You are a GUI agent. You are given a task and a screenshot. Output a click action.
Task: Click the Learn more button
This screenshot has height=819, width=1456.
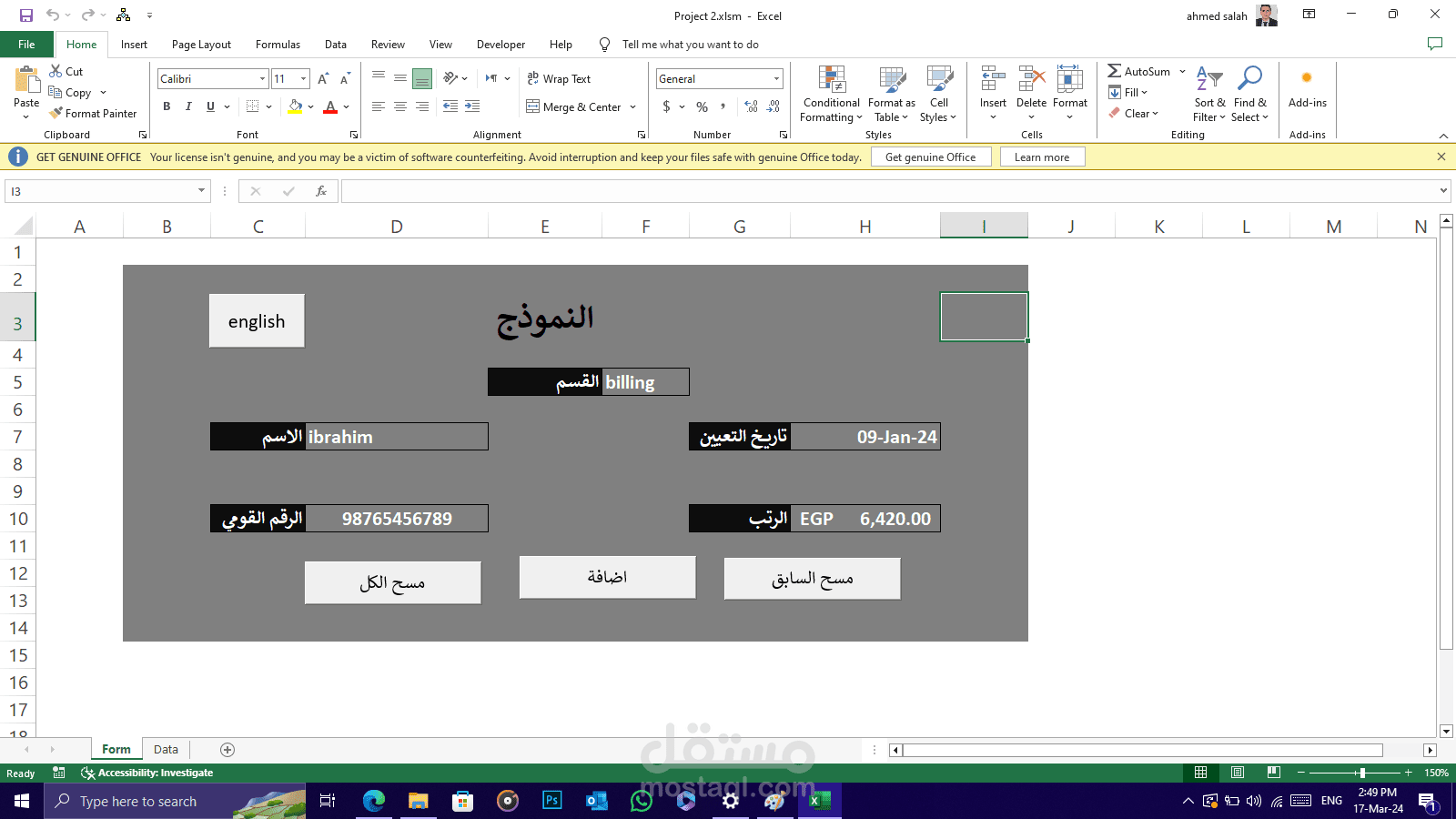[1042, 157]
